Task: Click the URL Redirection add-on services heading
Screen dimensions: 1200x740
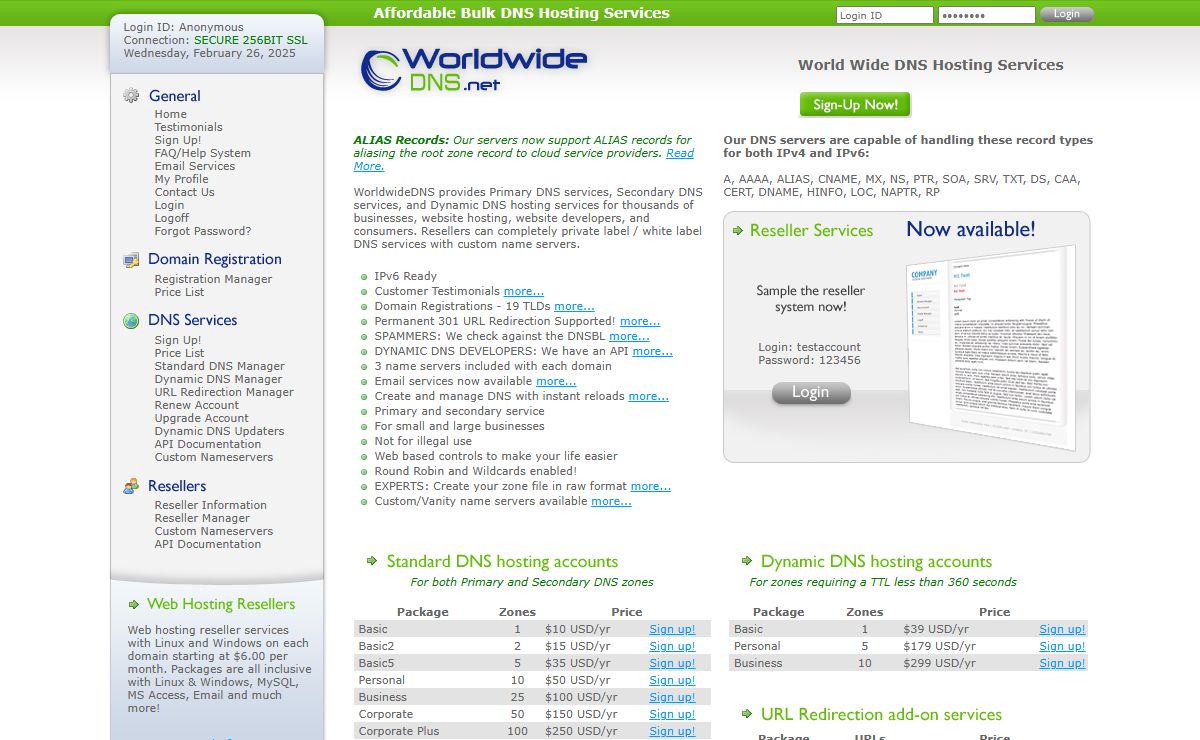Action: pos(881,715)
